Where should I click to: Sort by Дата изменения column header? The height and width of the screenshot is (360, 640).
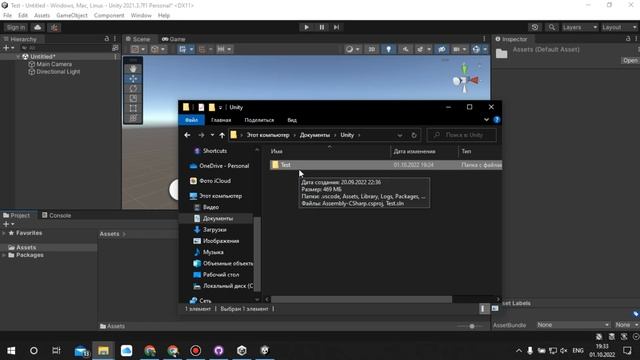[x=414, y=151]
